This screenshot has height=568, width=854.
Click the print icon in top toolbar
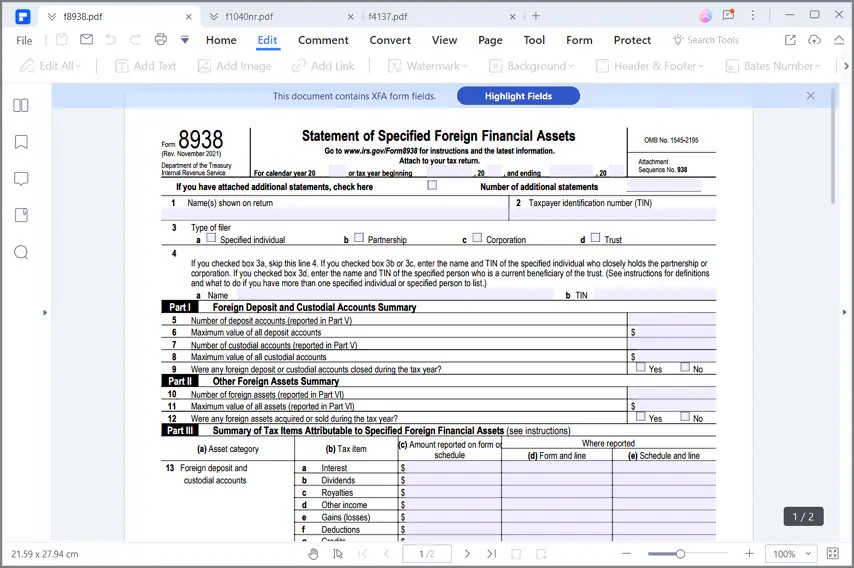(x=160, y=40)
